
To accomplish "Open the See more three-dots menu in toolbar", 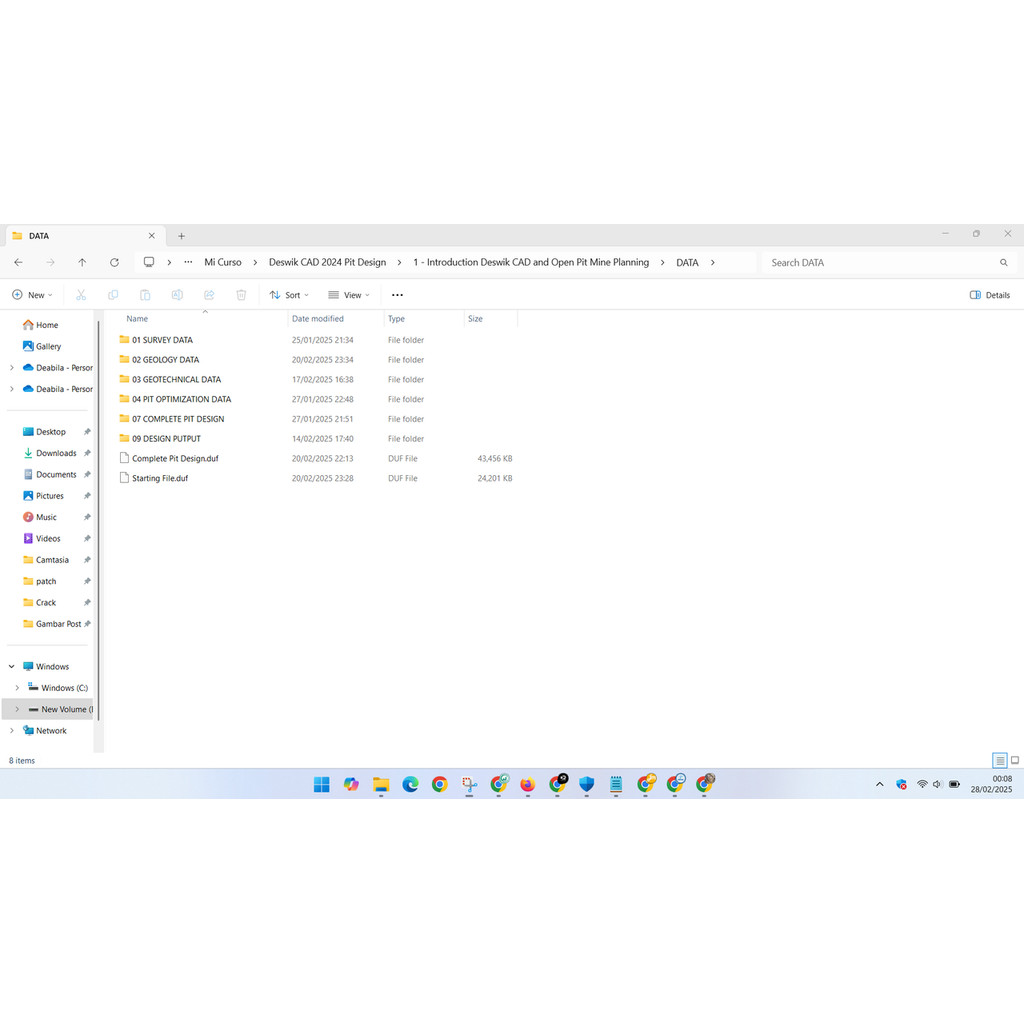I will click(x=397, y=295).
